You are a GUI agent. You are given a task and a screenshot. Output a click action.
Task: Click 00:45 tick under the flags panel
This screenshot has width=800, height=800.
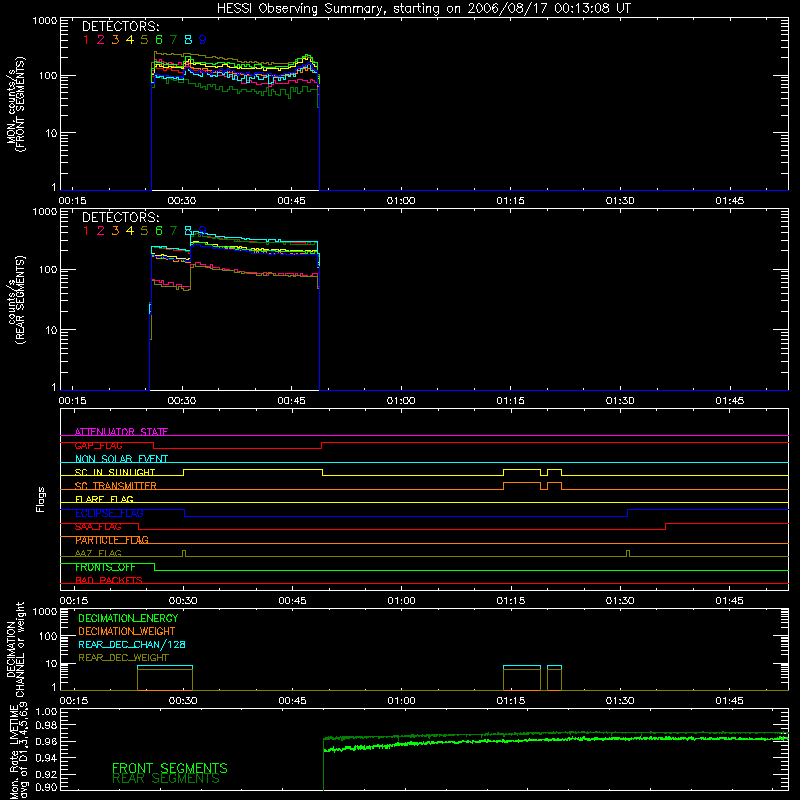point(292,601)
